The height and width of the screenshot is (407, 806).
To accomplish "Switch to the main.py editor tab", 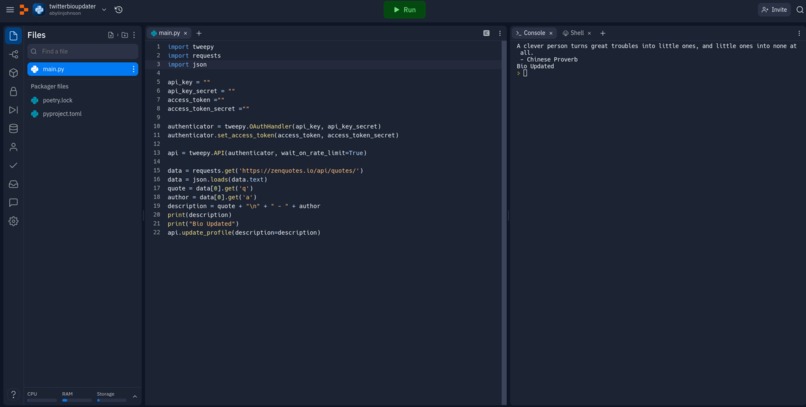I will click(169, 33).
